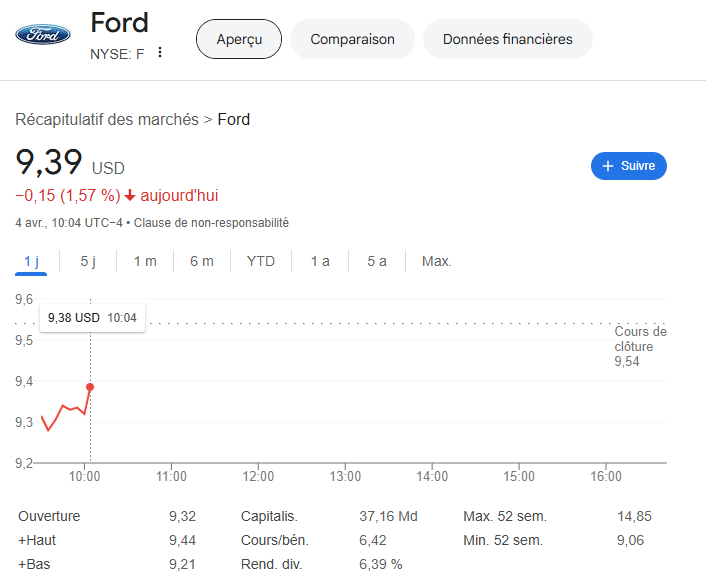The image size is (706, 585).
Task: Click the red data point on the chart
Action: coord(90,387)
